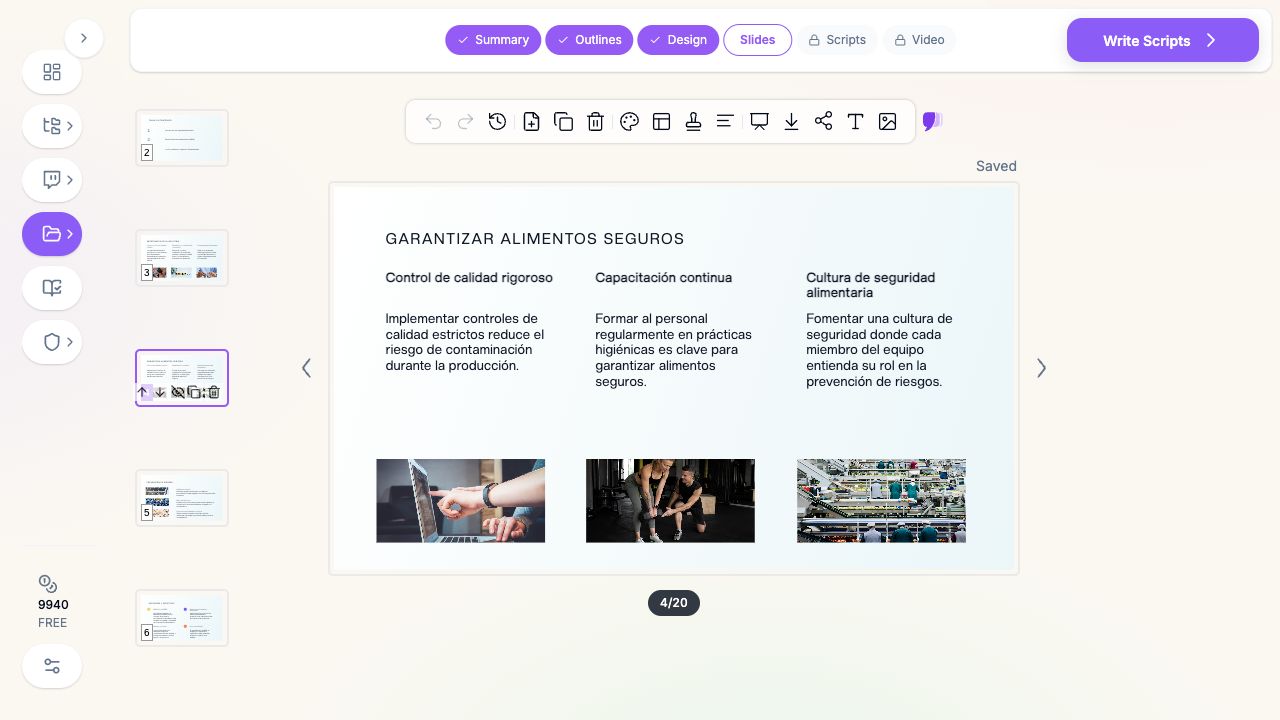
Task: Delete slide using the toolbar trash icon
Action: (595, 122)
